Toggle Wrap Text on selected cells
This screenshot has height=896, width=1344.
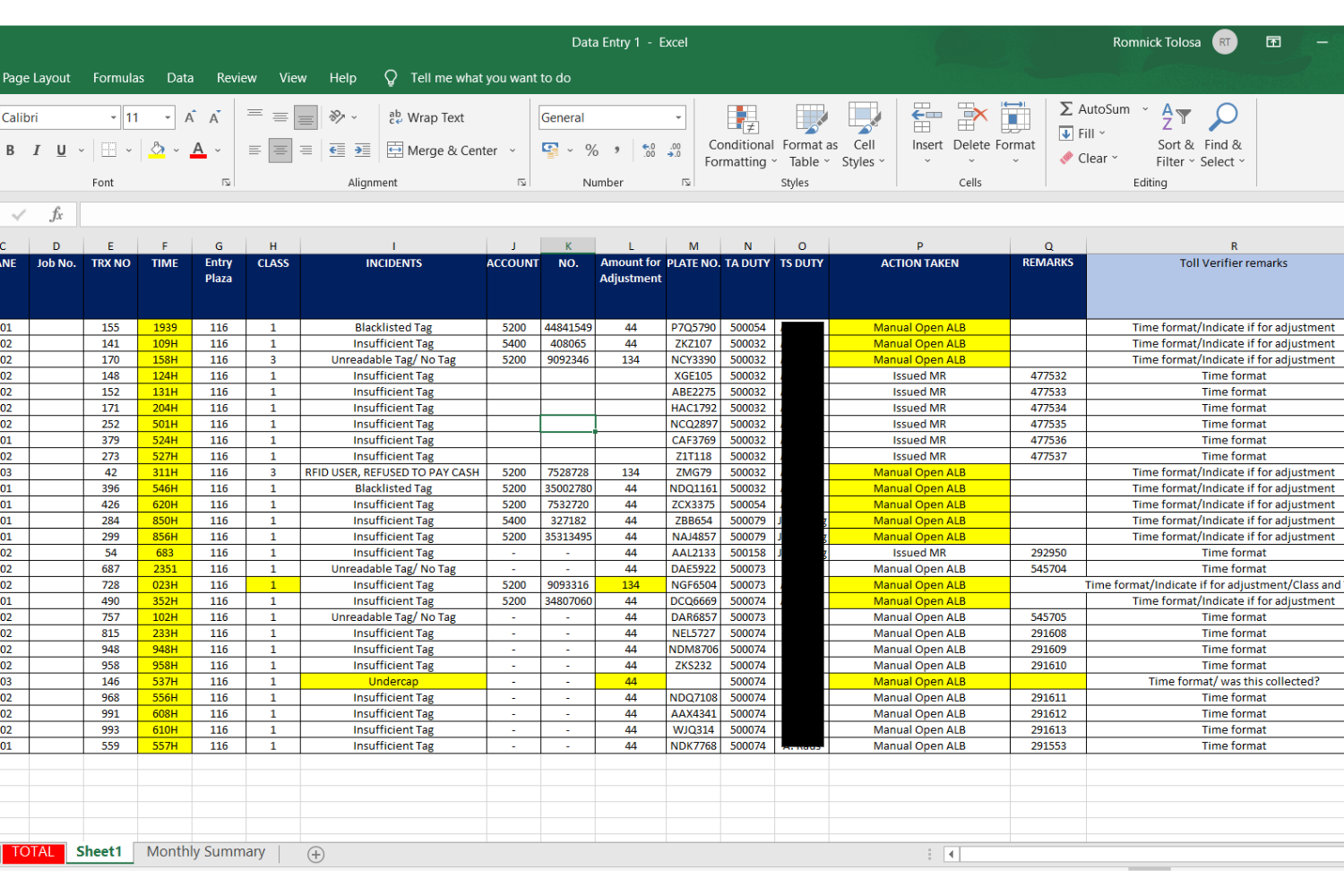(426, 117)
